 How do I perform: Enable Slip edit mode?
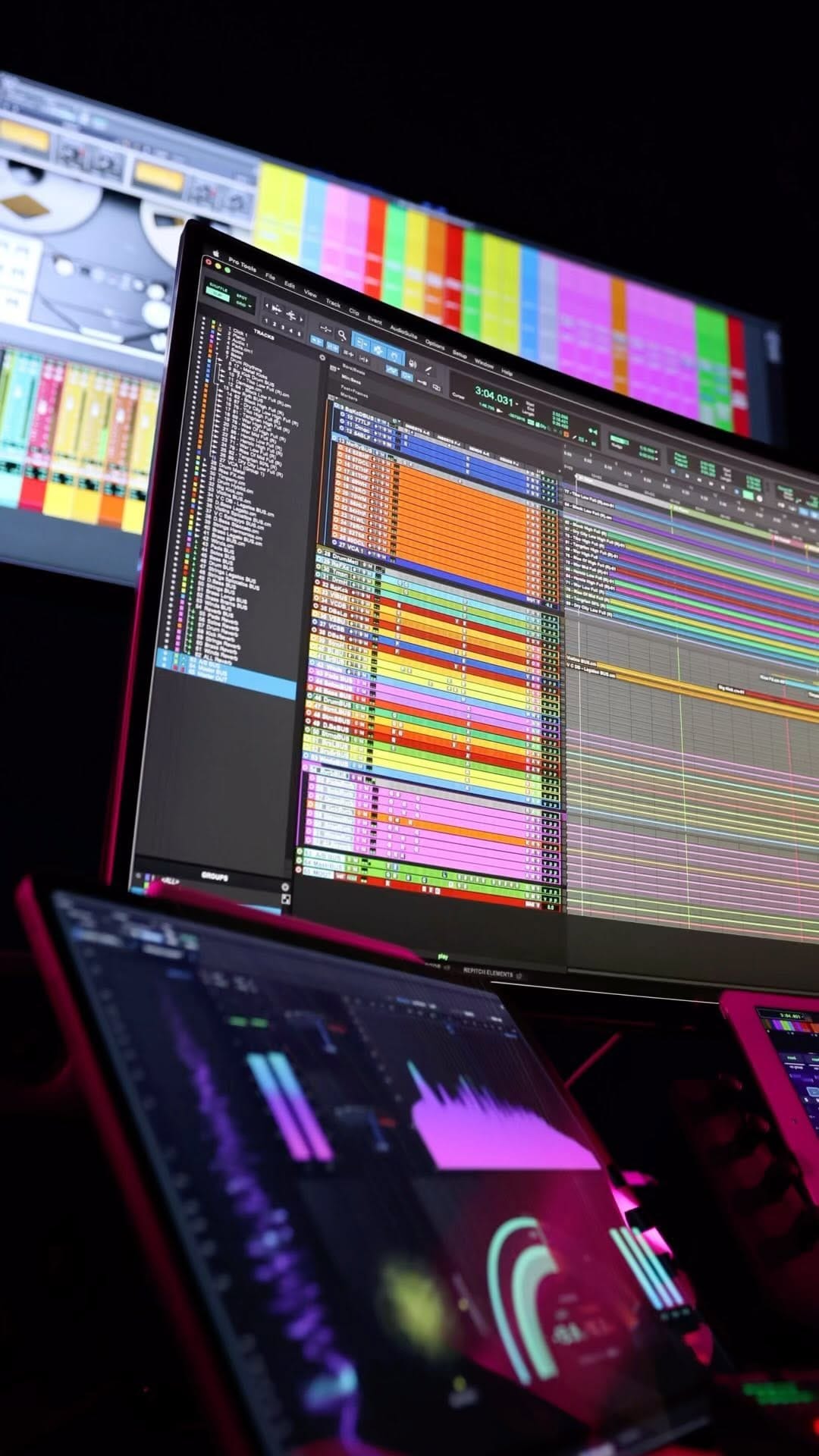click(x=217, y=296)
